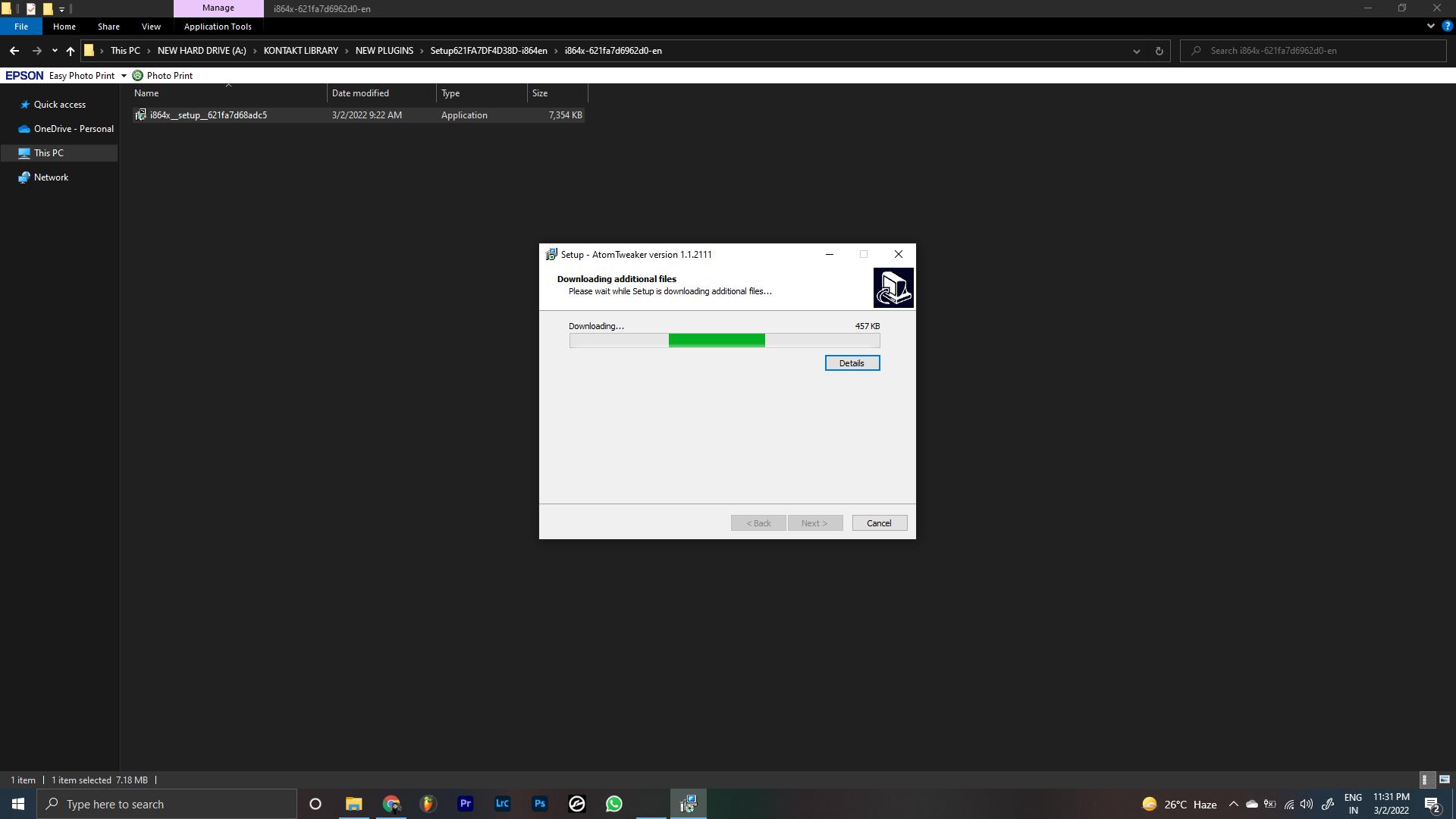Click the Details button in Setup
This screenshot has height=819, width=1456.
852,363
